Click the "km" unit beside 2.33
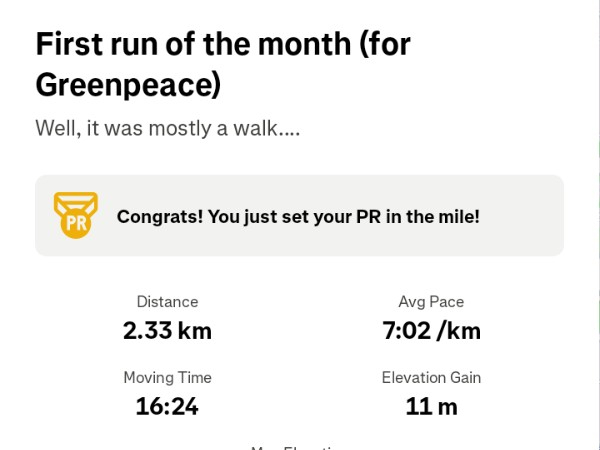The image size is (600, 450). [x=195, y=330]
